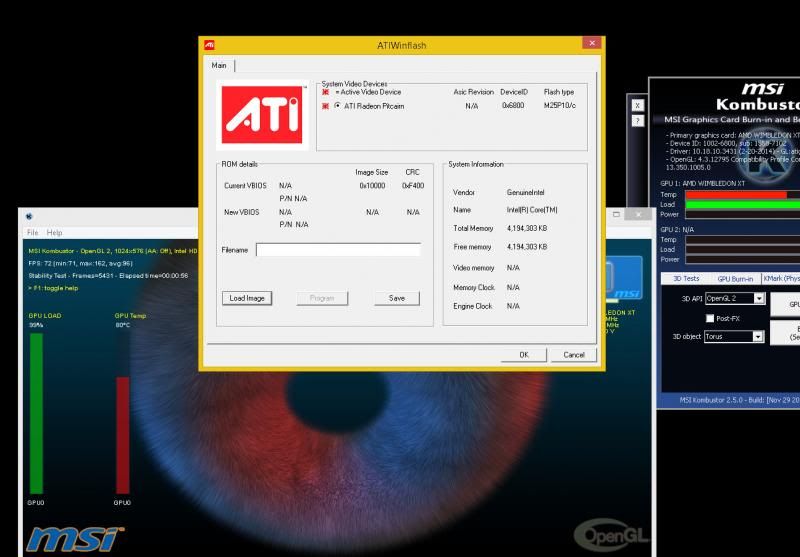Click the GPU 1 green Load bar
This screenshot has width=800, height=557.
tap(743, 205)
